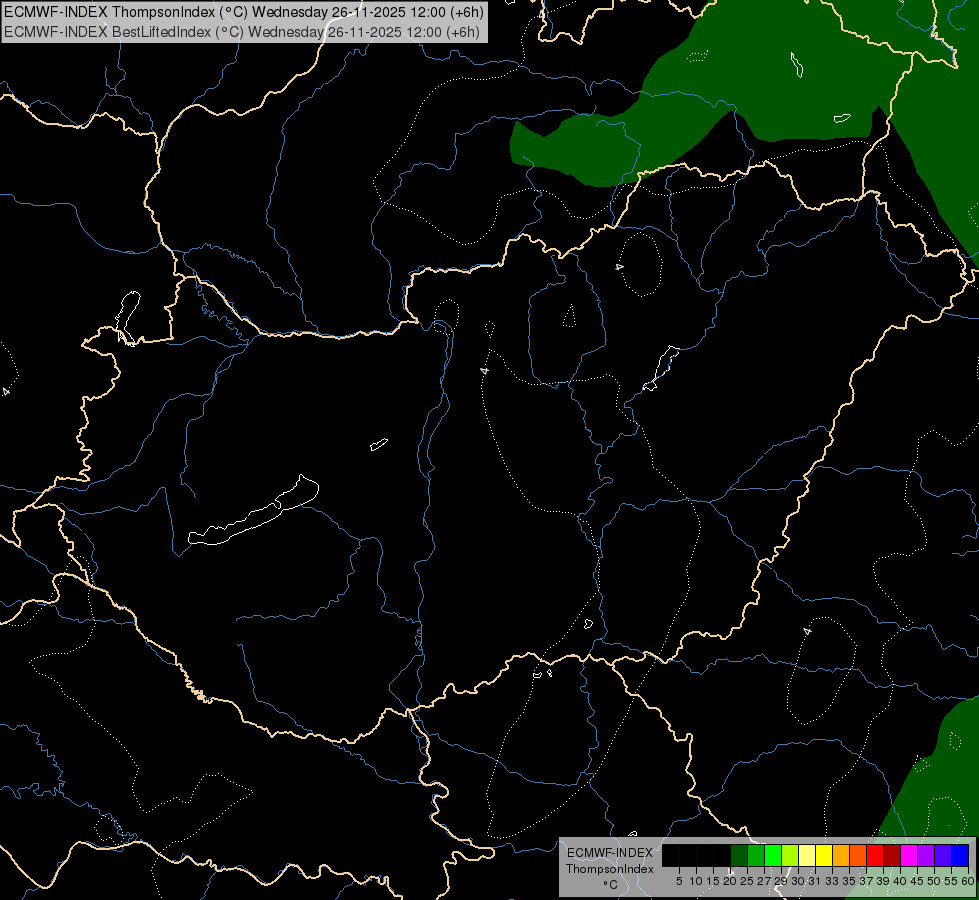Click the legend value 55
979x900 pixels.
pos(951,881)
